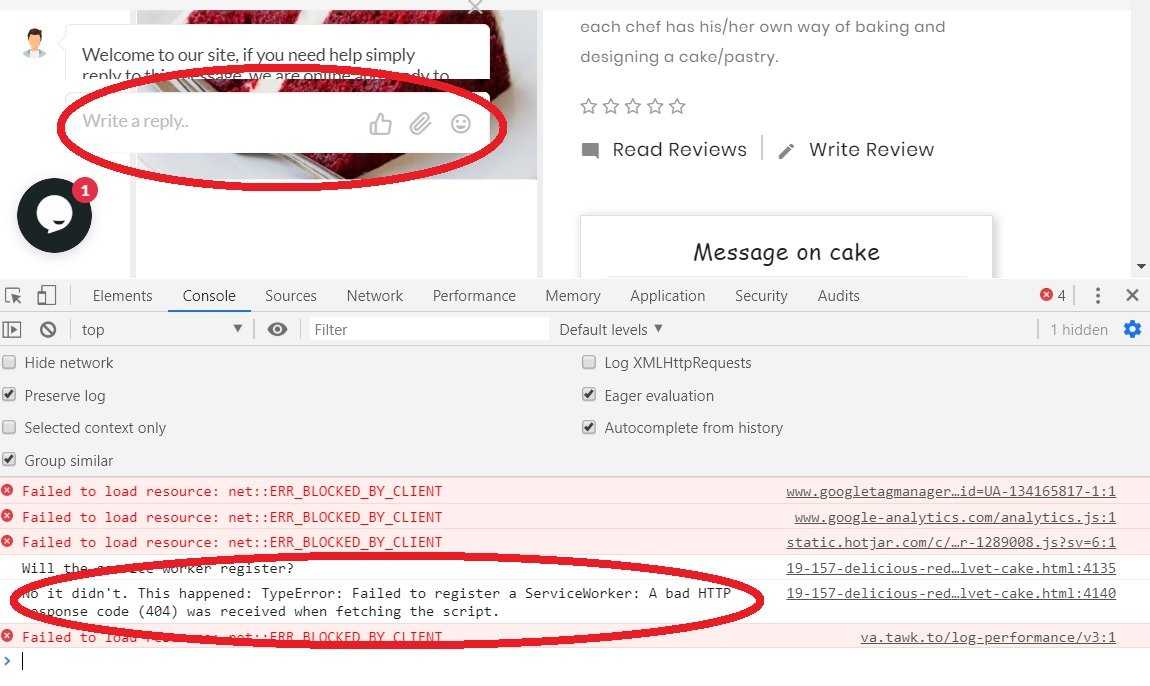The image size is (1150, 686).
Task: Click the attachment paperclip icon
Action: point(420,123)
